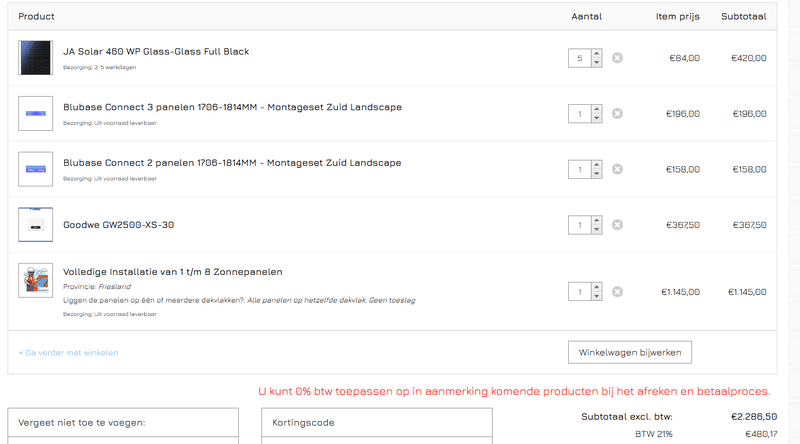This screenshot has width=800, height=444.
Task: Decrease quantity of JA Solar panels
Action: (596, 63)
